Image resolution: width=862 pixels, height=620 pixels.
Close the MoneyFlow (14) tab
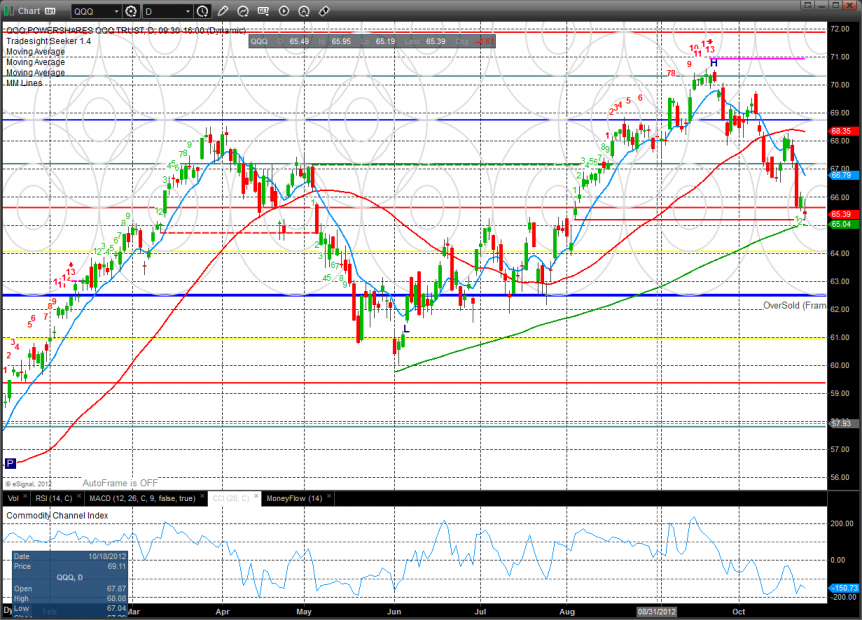click(329, 496)
